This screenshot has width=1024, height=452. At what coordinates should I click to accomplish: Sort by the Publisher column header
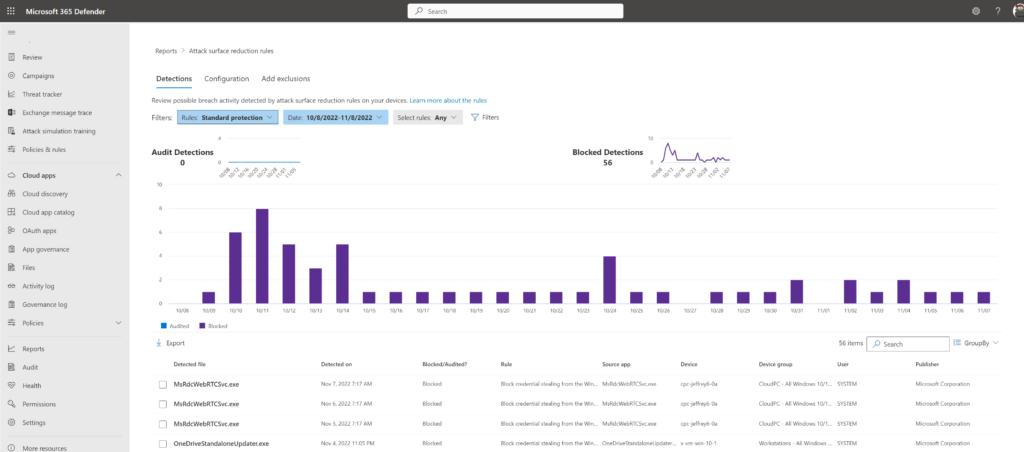pos(927,364)
